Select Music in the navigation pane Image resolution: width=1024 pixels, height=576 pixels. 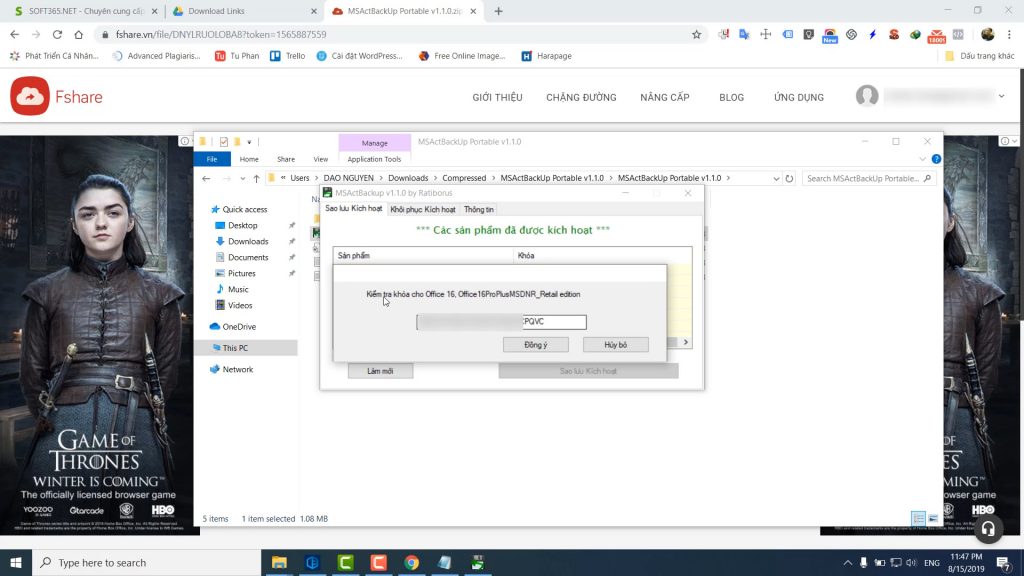[x=238, y=289]
